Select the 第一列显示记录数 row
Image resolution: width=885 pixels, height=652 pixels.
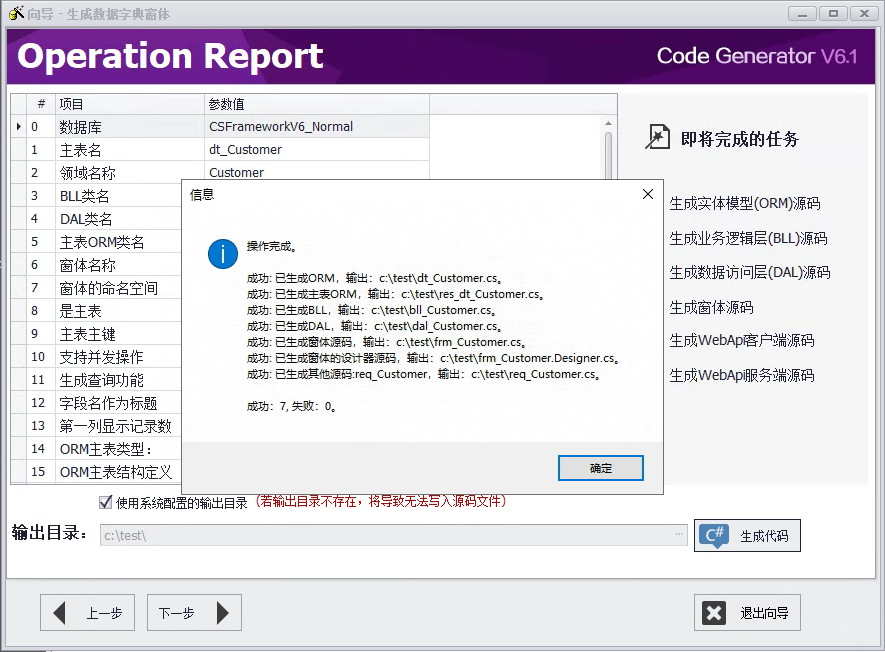click(x=118, y=426)
